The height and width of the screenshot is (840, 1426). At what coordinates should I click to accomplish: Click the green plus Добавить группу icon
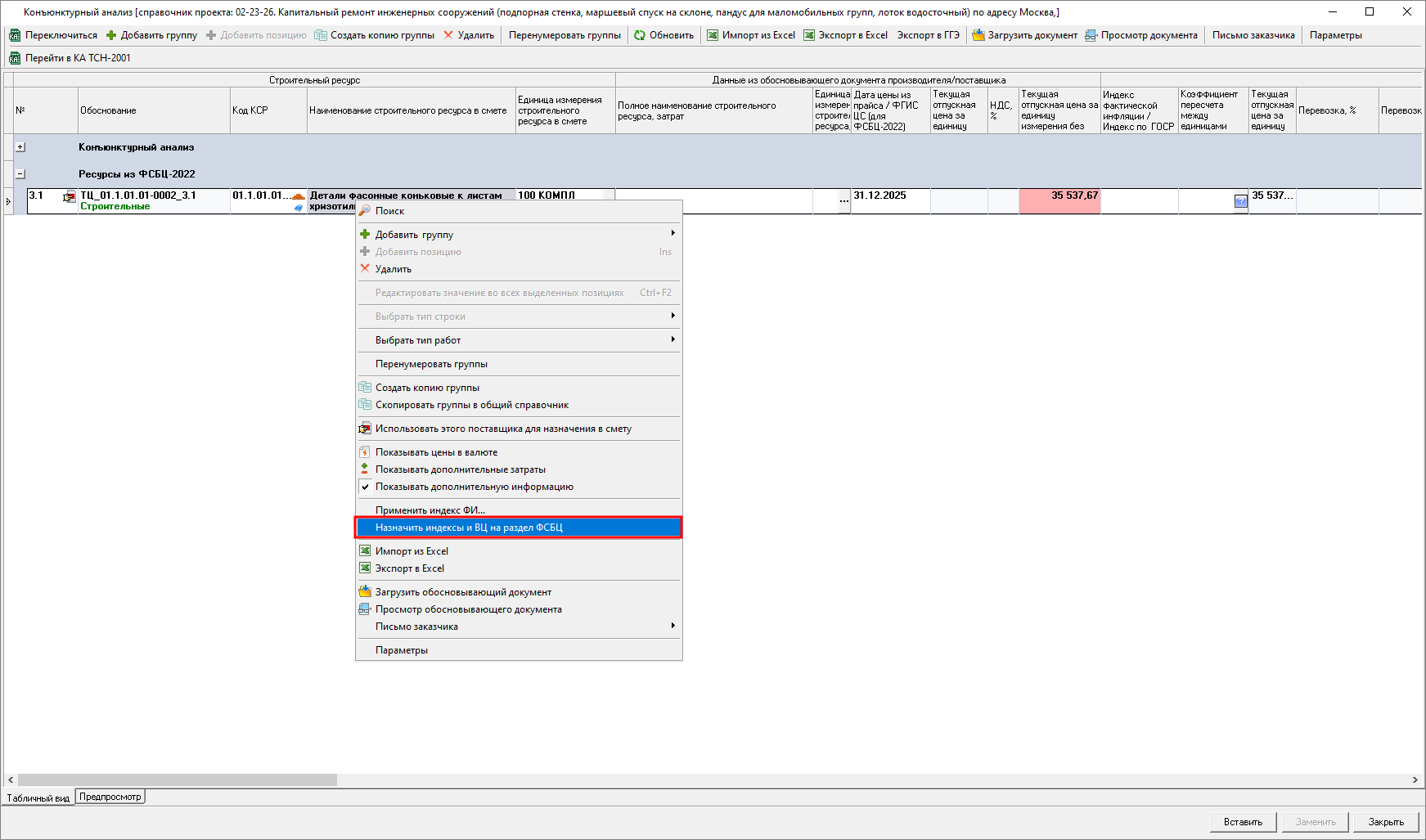[x=111, y=35]
